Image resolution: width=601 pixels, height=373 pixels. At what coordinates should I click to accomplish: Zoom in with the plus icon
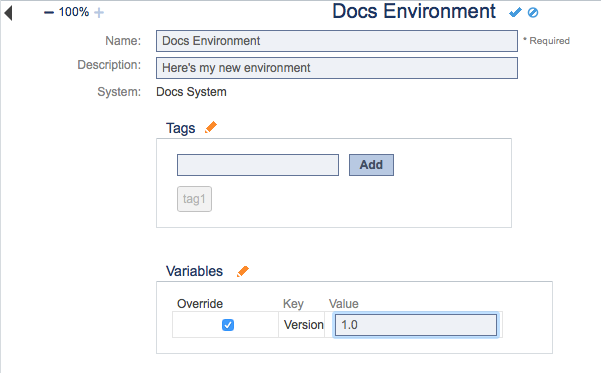point(99,13)
